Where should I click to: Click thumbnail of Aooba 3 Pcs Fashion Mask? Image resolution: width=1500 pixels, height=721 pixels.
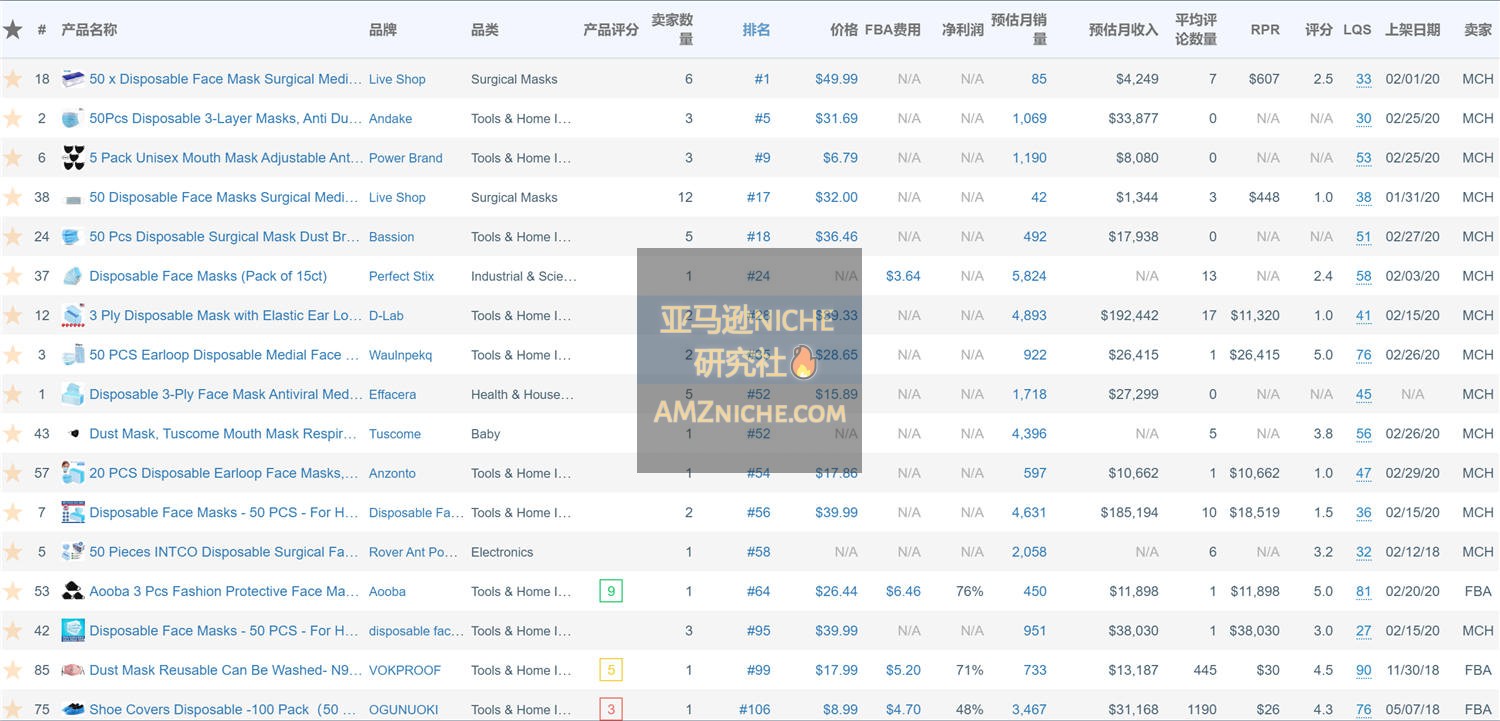click(x=73, y=591)
